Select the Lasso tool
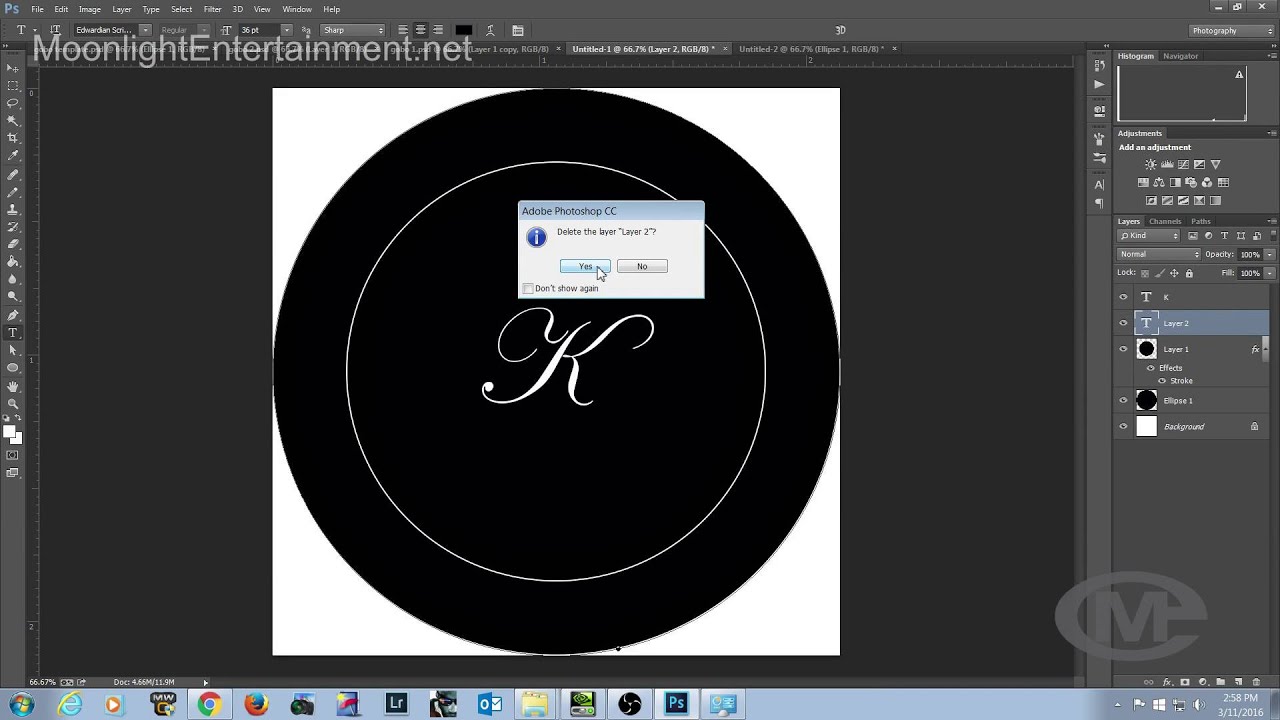Image resolution: width=1280 pixels, height=720 pixels. coord(12,103)
